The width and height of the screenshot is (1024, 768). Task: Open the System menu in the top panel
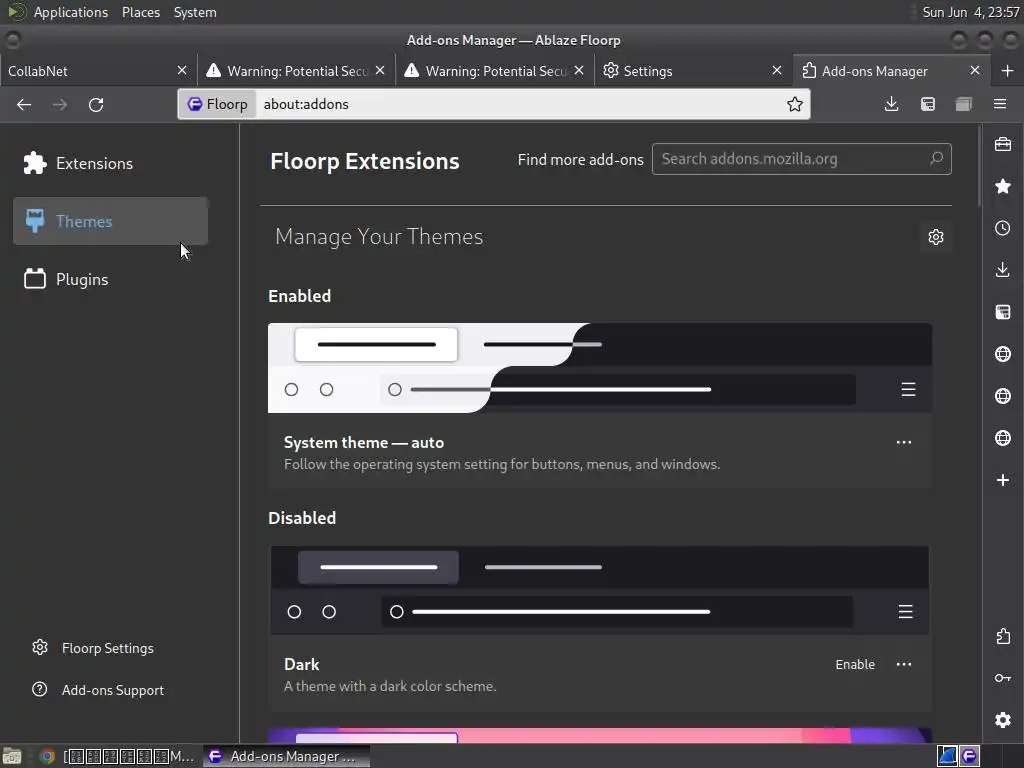pyautogui.click(x=195, y=12)
